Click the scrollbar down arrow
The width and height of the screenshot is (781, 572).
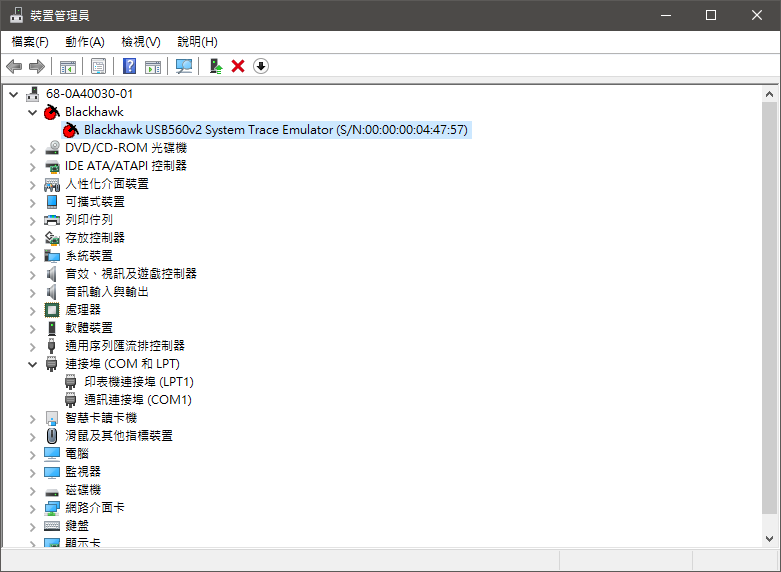[x=769, y=539]
